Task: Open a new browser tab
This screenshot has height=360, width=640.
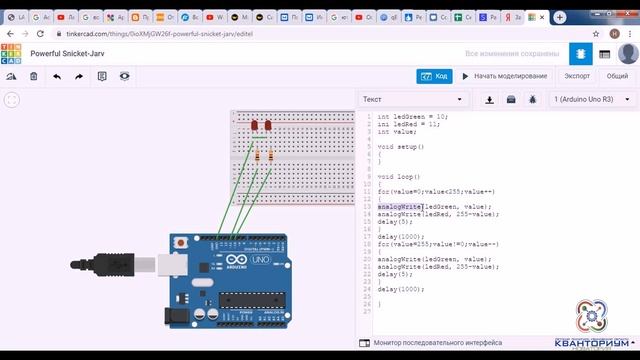Action: (x=560, y=17)
